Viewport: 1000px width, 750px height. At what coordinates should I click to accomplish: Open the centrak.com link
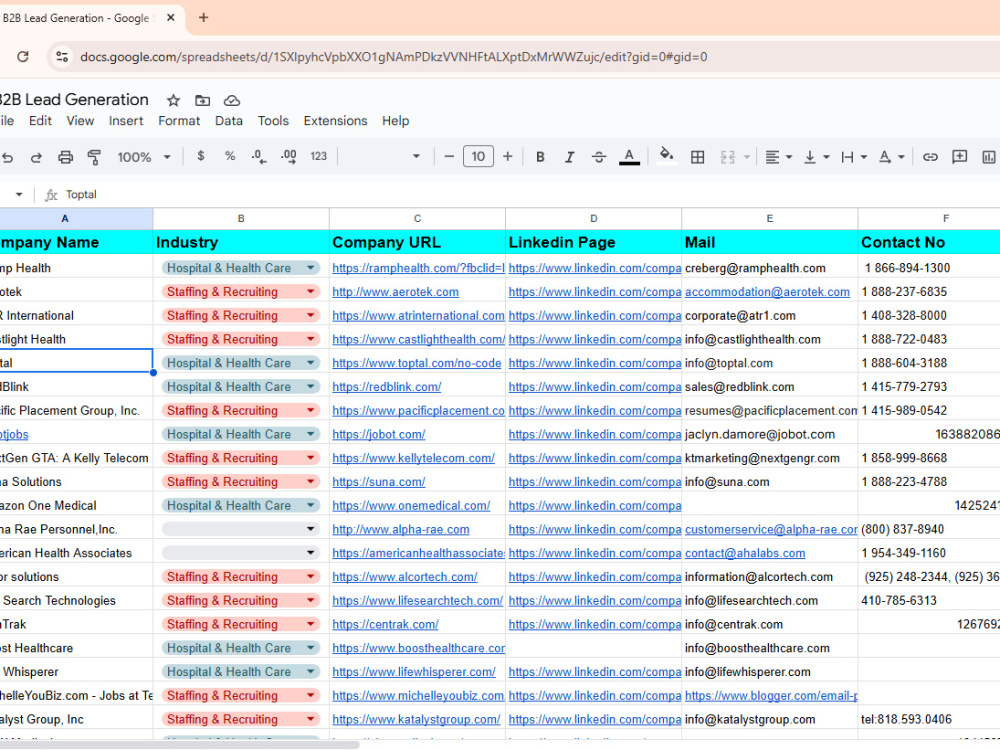(x=385, y=624)
